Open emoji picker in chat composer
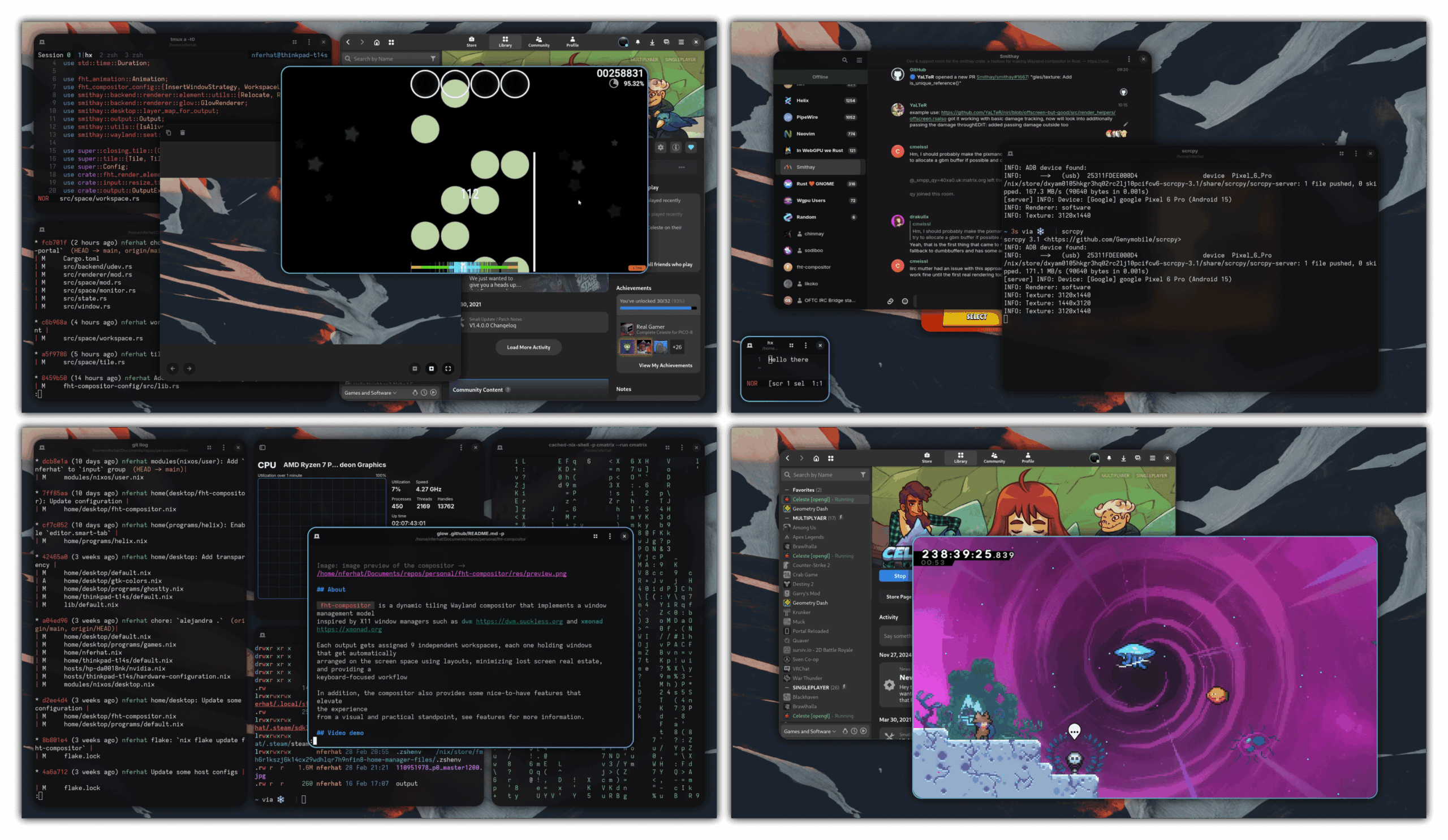 (905, 301)
